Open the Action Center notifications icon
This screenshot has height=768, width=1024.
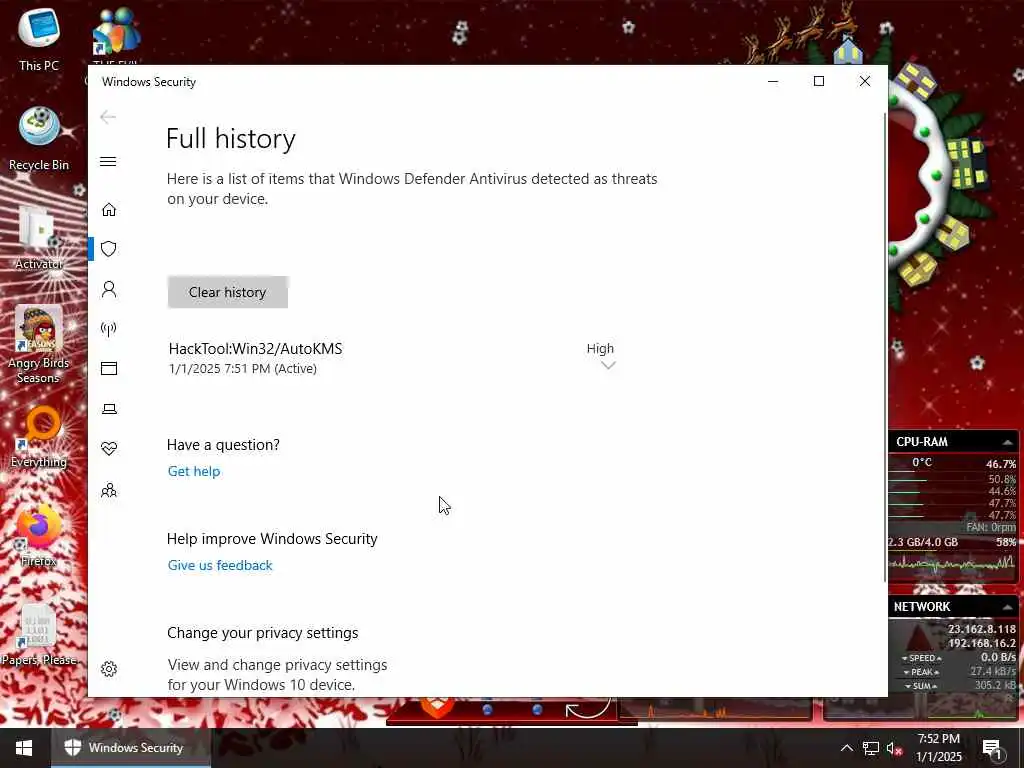click(x=992, y=748)
